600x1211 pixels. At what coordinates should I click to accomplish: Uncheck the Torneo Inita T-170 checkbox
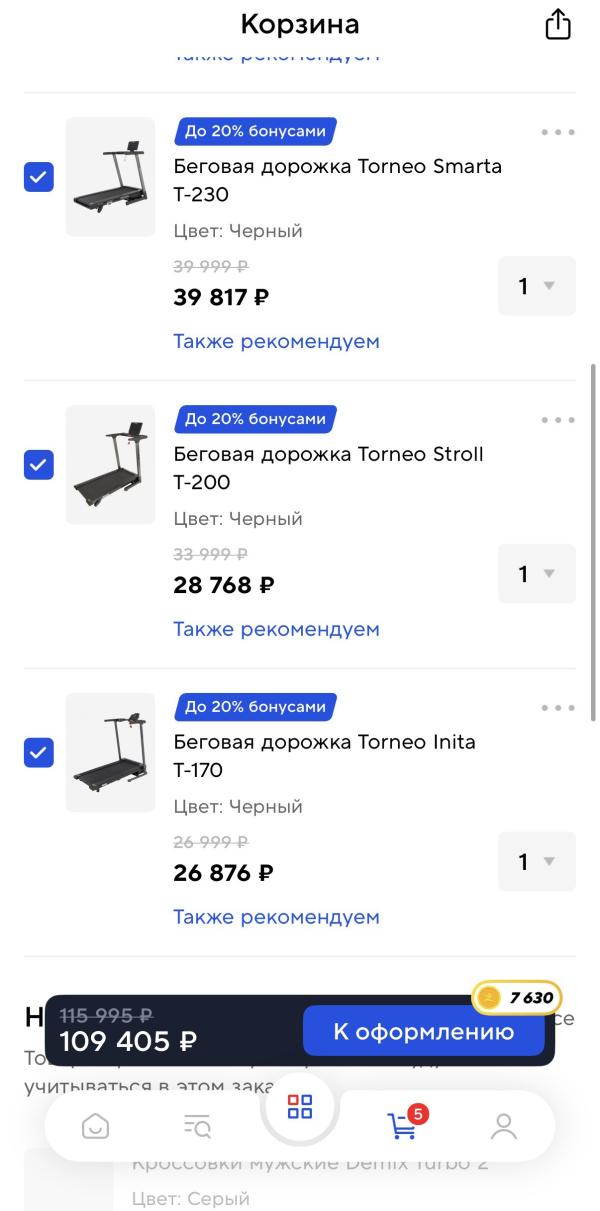(39, 753)
